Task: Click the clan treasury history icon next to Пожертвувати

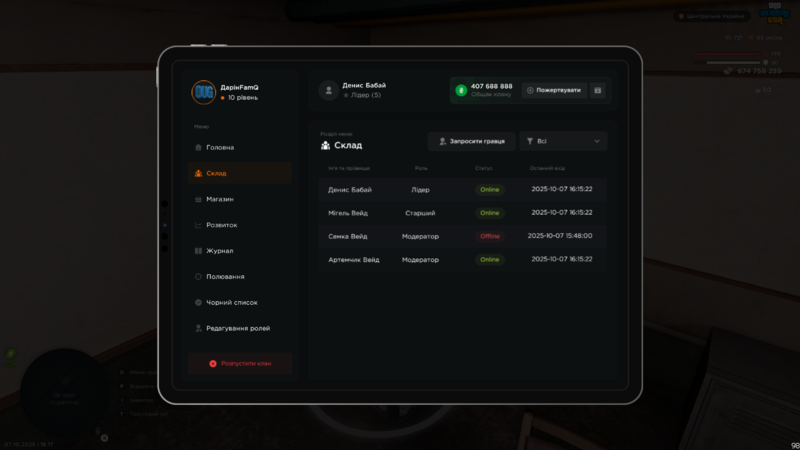Action: (x=597, y=90)
